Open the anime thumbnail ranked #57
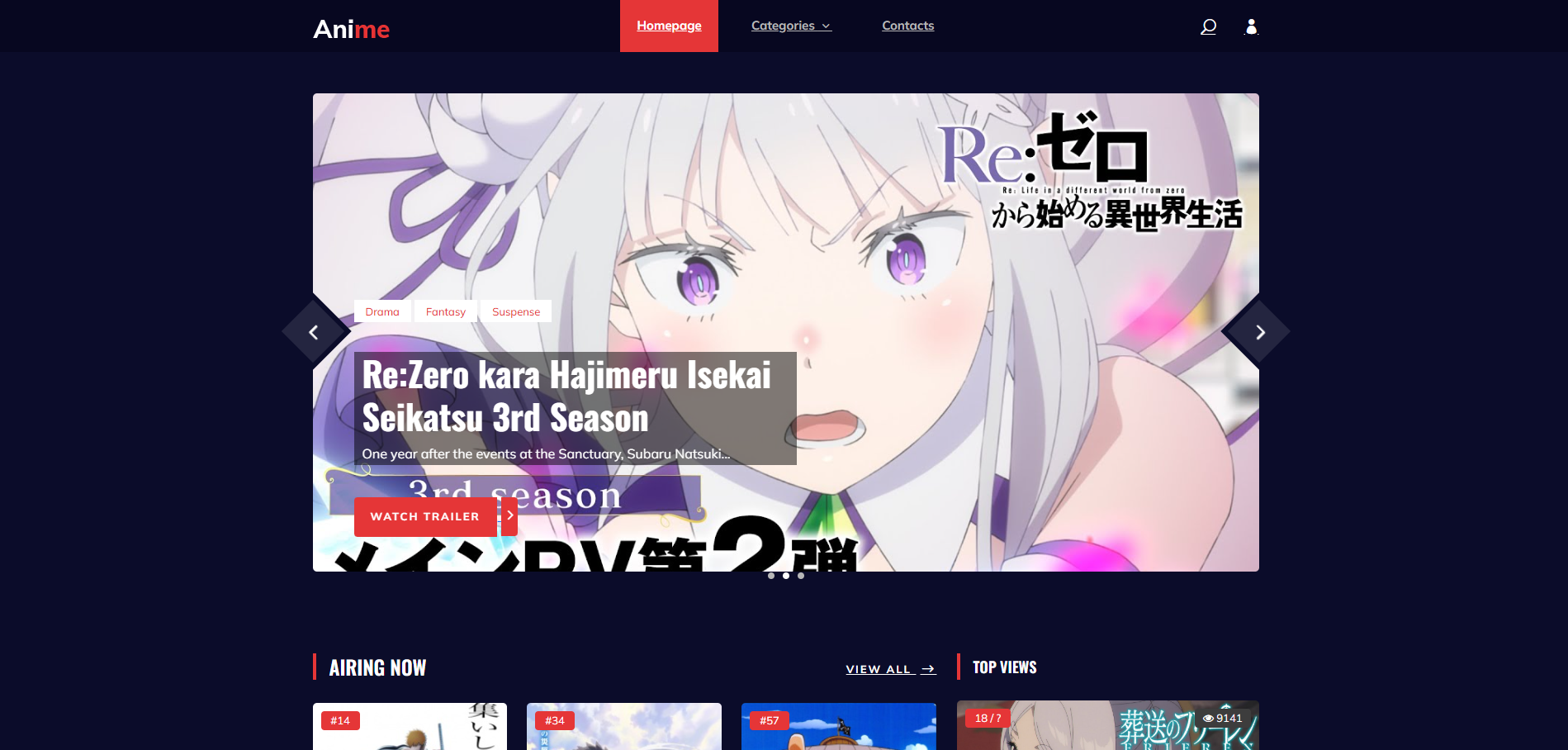 [838, 727]
